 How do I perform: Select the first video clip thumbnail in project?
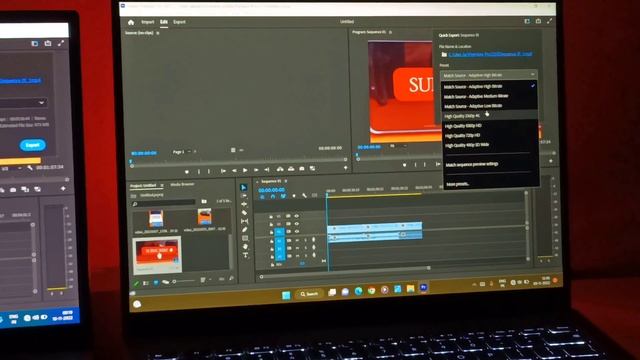[x=156, y=218]
